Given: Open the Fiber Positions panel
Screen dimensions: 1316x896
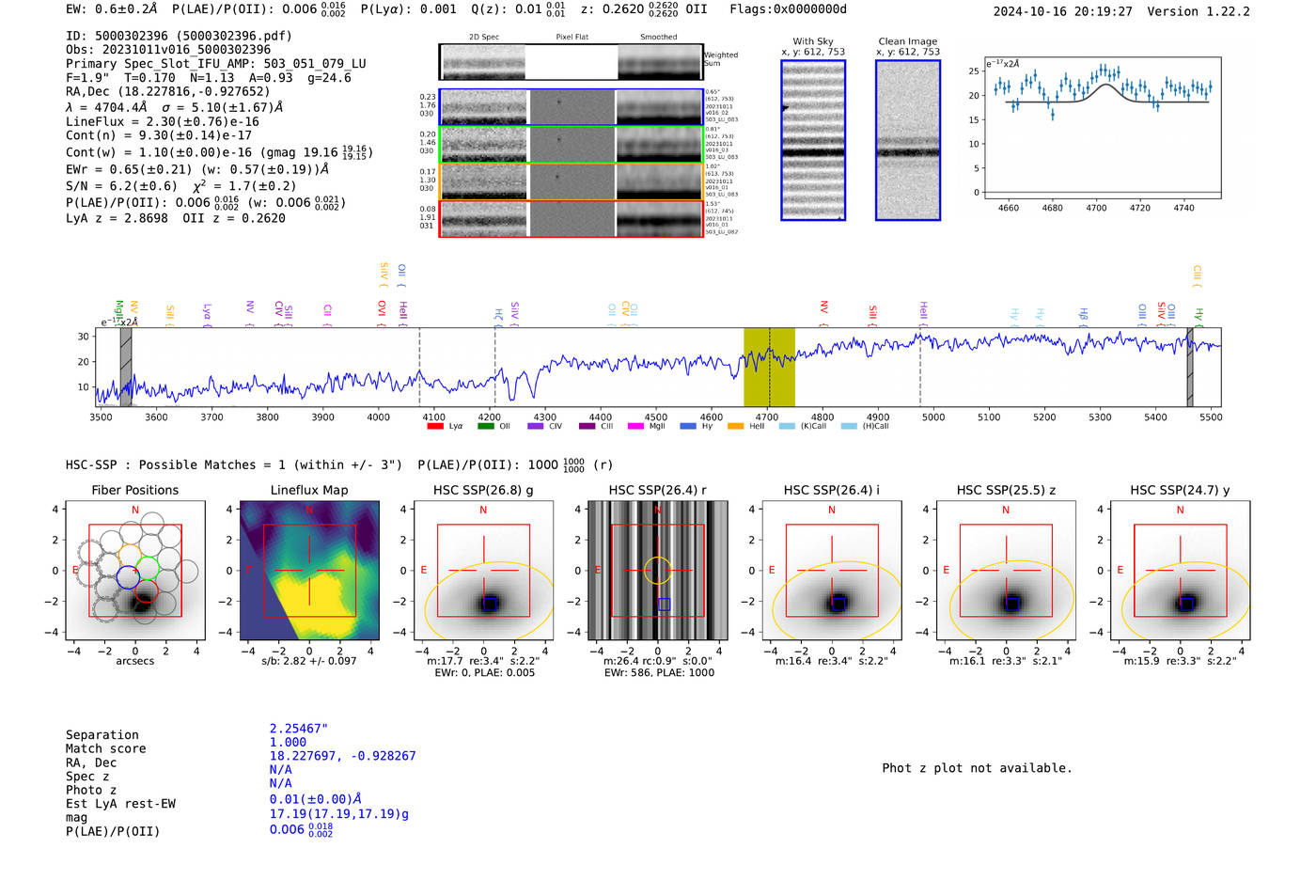Looking at the screenshot, I should [135, 571].
